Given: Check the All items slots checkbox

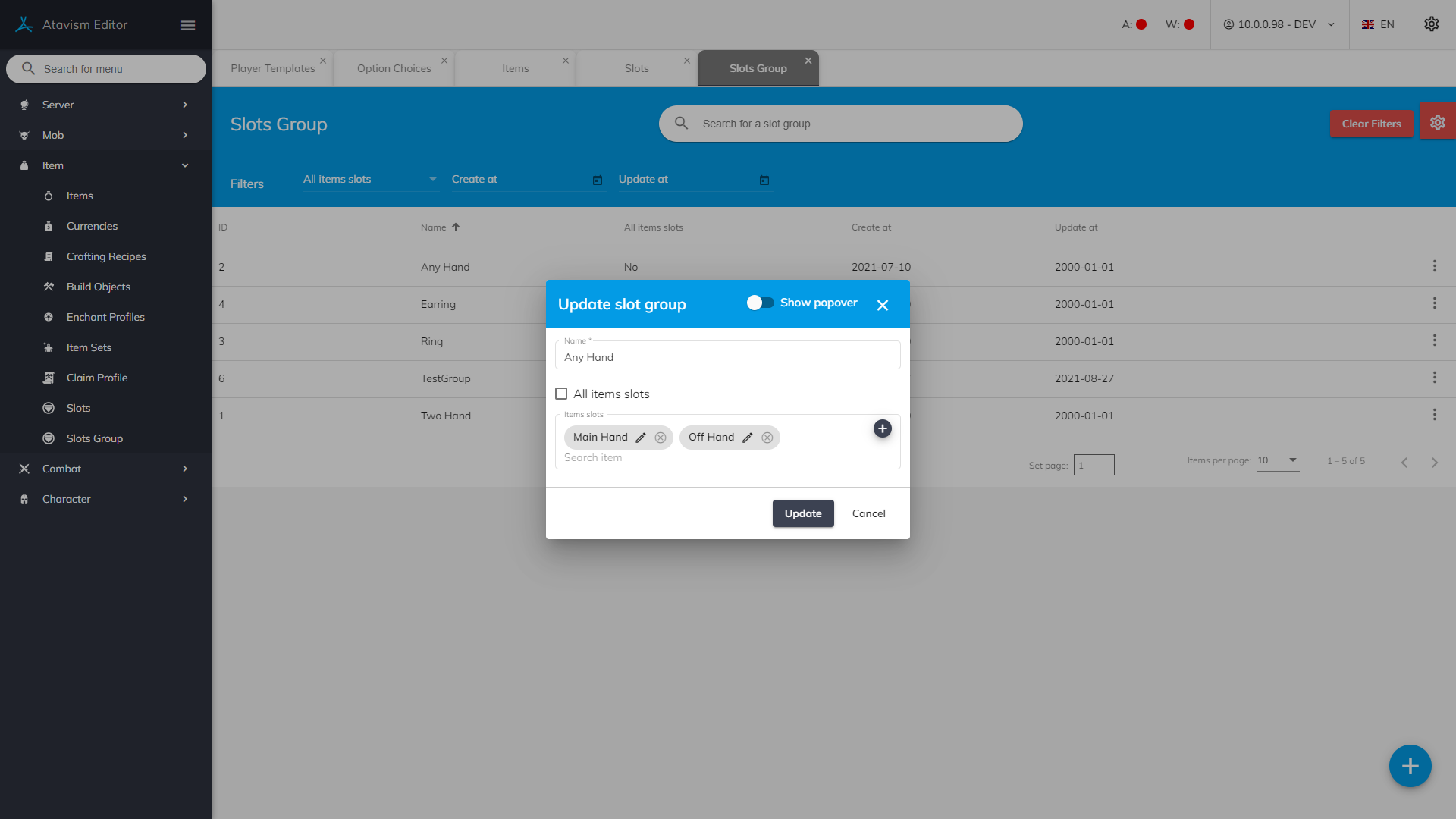Looking at the screenshot, I should 561,394.
